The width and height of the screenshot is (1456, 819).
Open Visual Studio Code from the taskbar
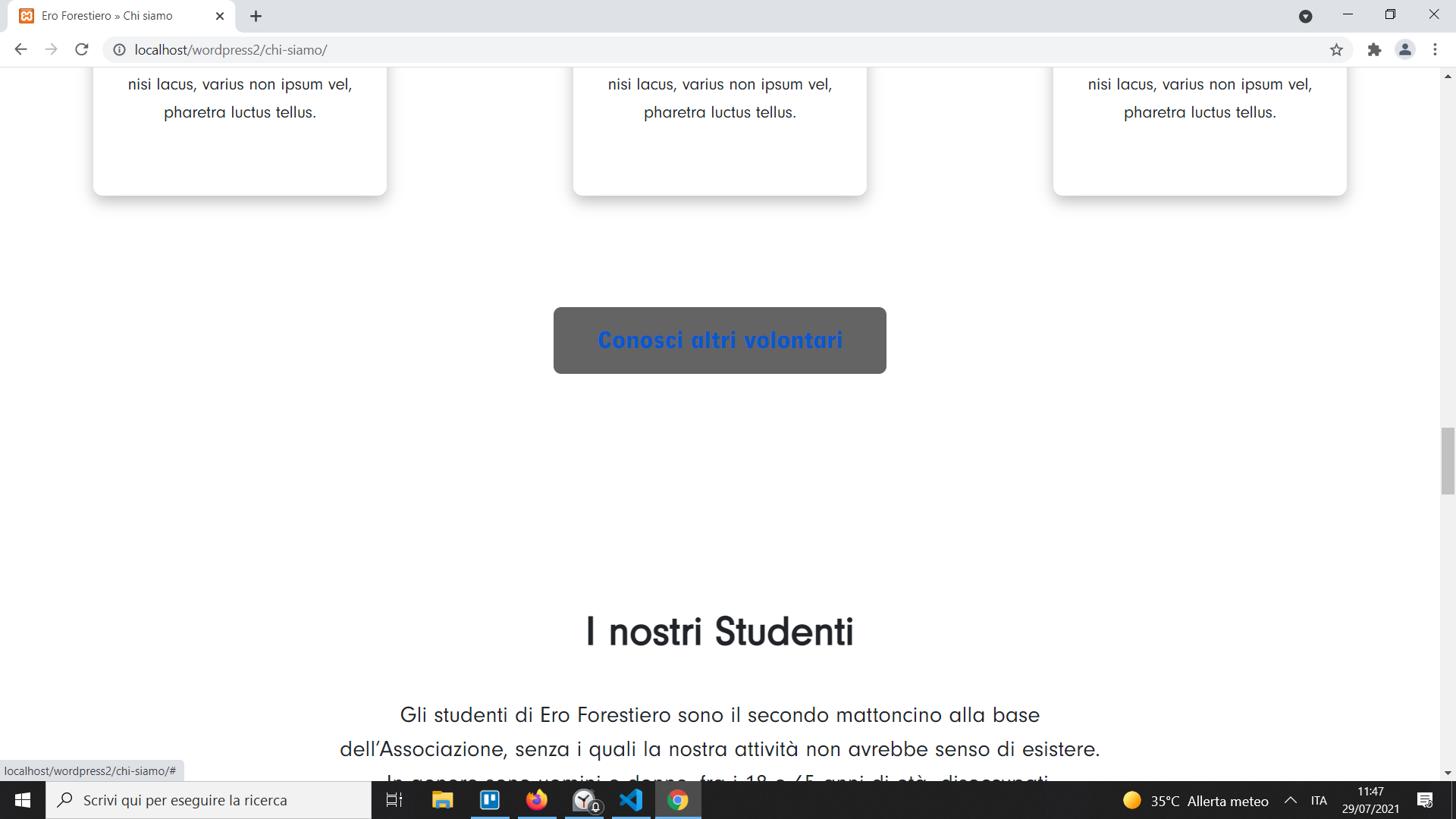point(631,800)
